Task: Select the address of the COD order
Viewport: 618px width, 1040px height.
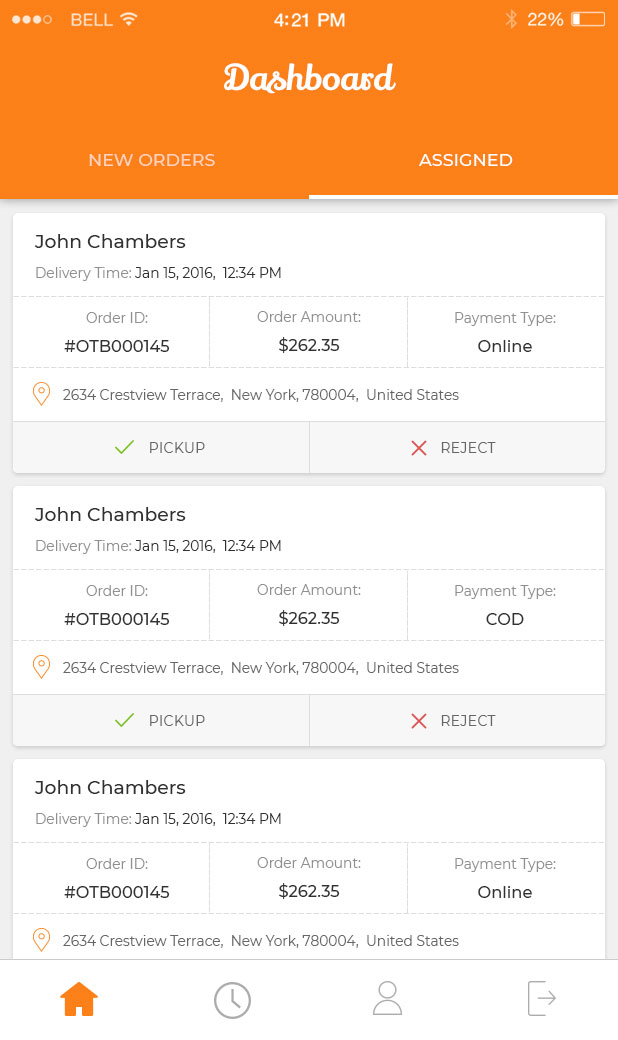Action: point(261,667)
